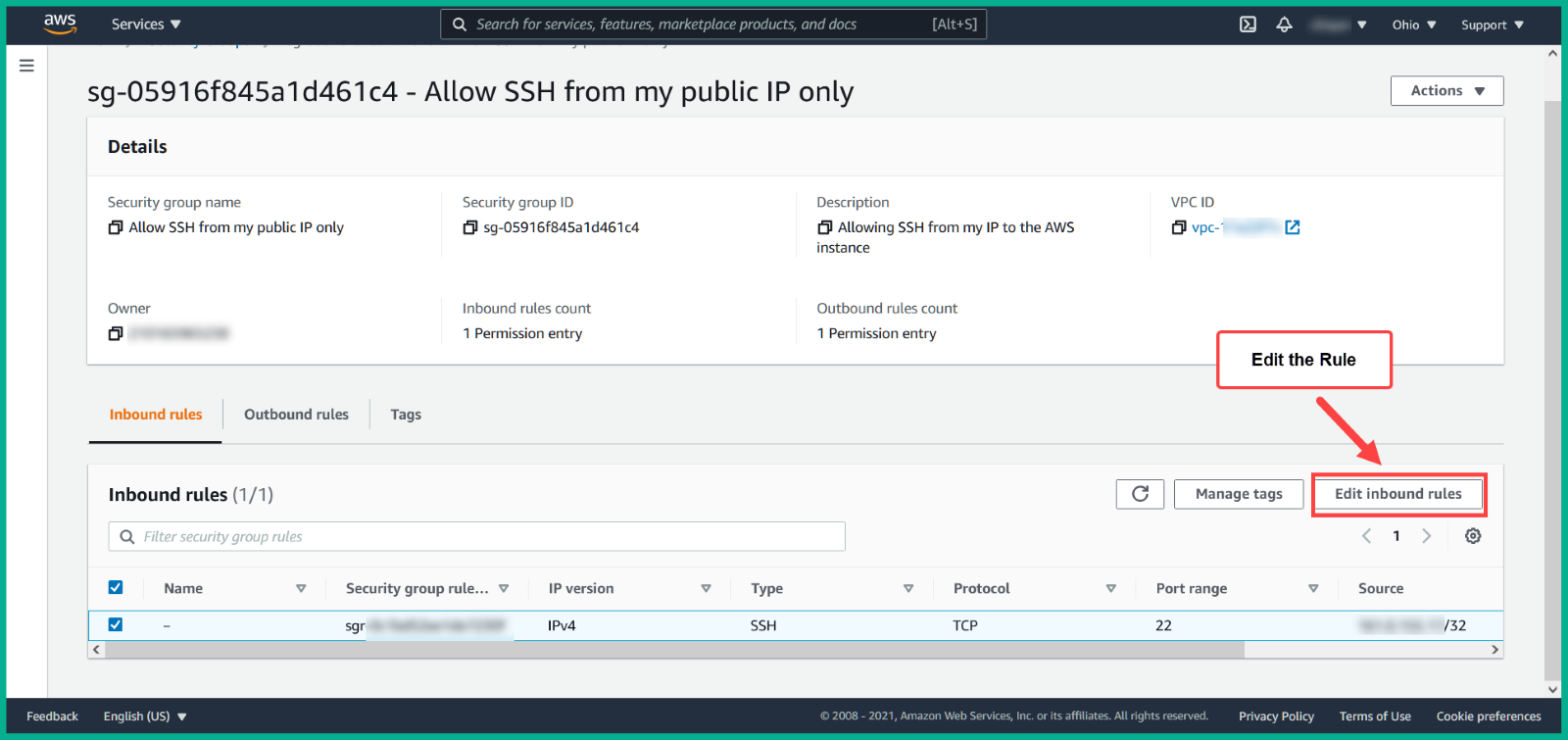Screen dimensions: 1568x740
Task: Open Cookie preferences
Action: 1489,716
